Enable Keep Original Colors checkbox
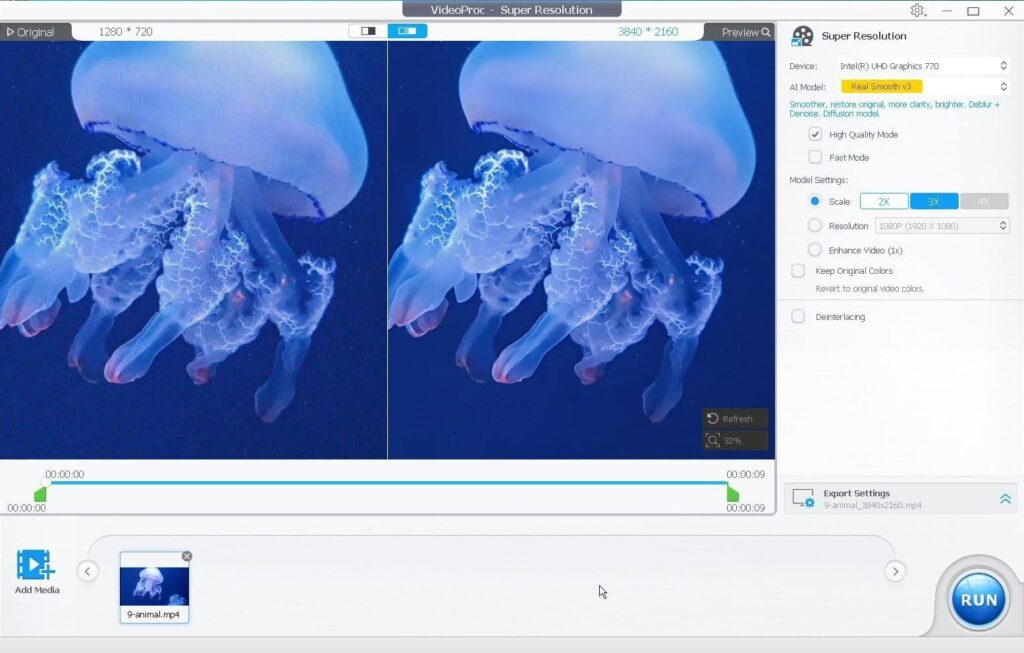The image size is (1024, 653). click(x=798, y=270)
